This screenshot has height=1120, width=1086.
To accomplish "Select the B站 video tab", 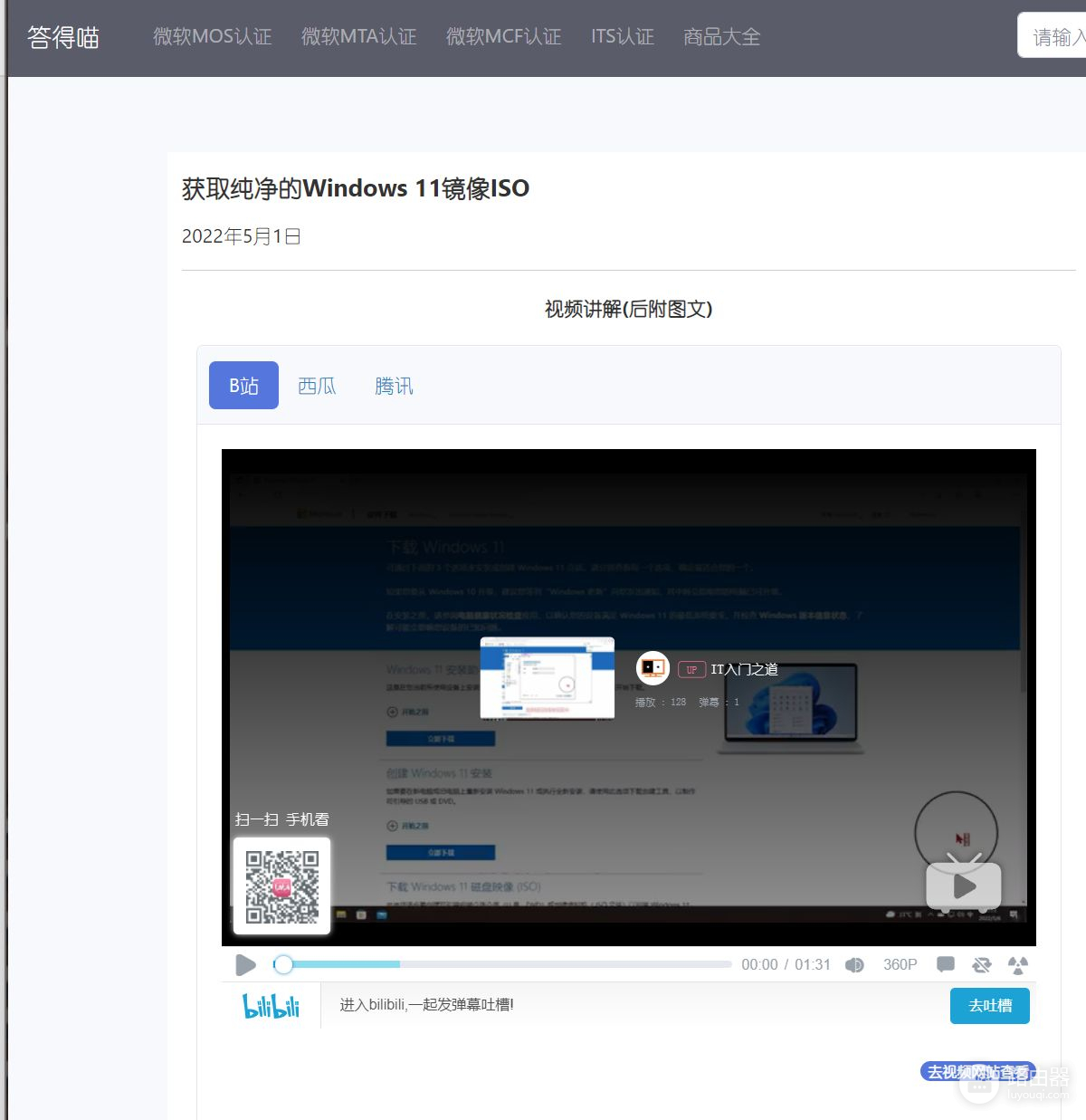I will [x=243, y=387].
